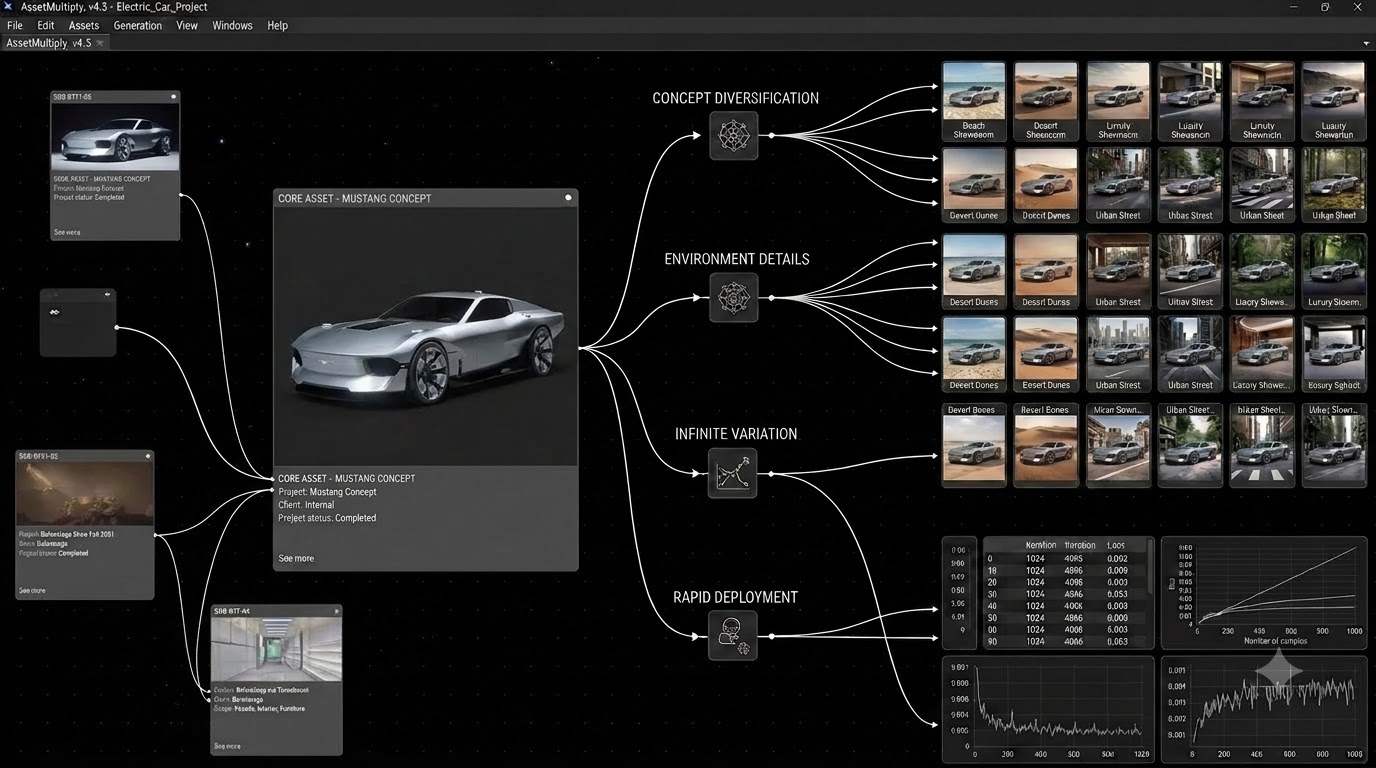Open the Assets menu
Screen dimensions: 1376x768
pyautogui.click(x=84, y=25)
